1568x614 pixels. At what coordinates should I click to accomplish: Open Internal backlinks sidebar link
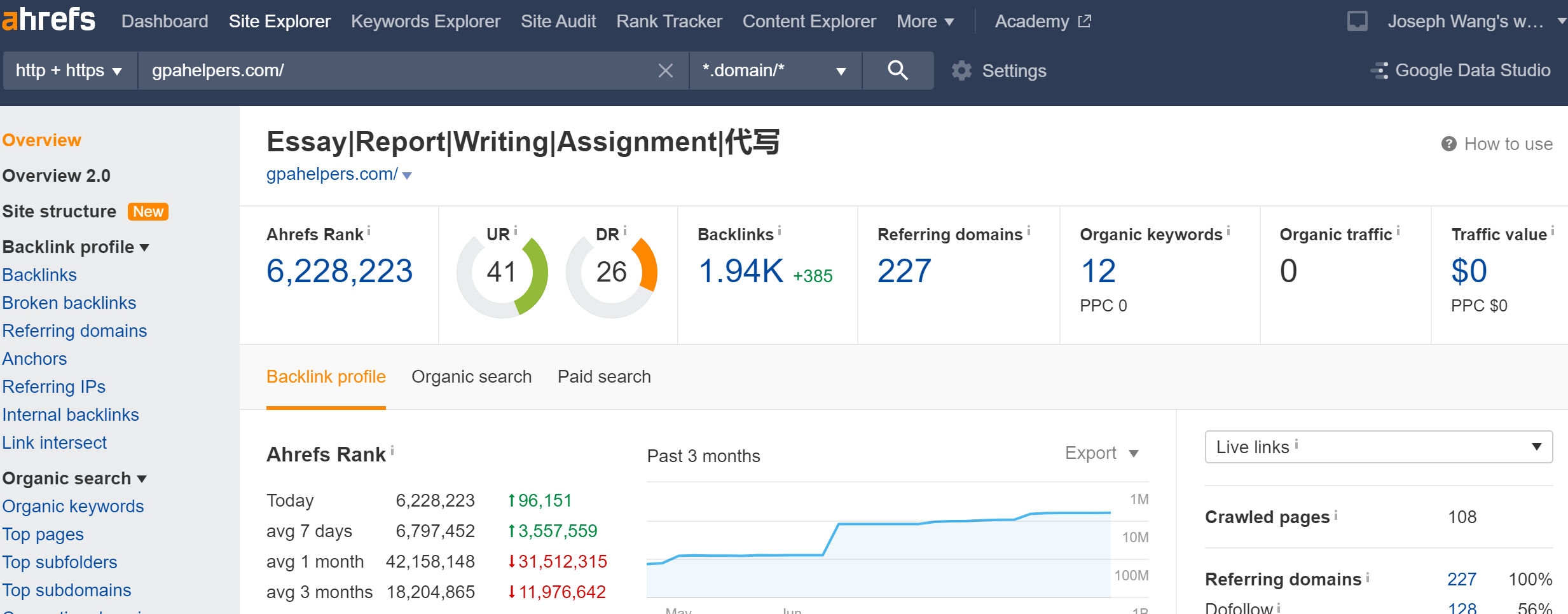pos(71,414)
